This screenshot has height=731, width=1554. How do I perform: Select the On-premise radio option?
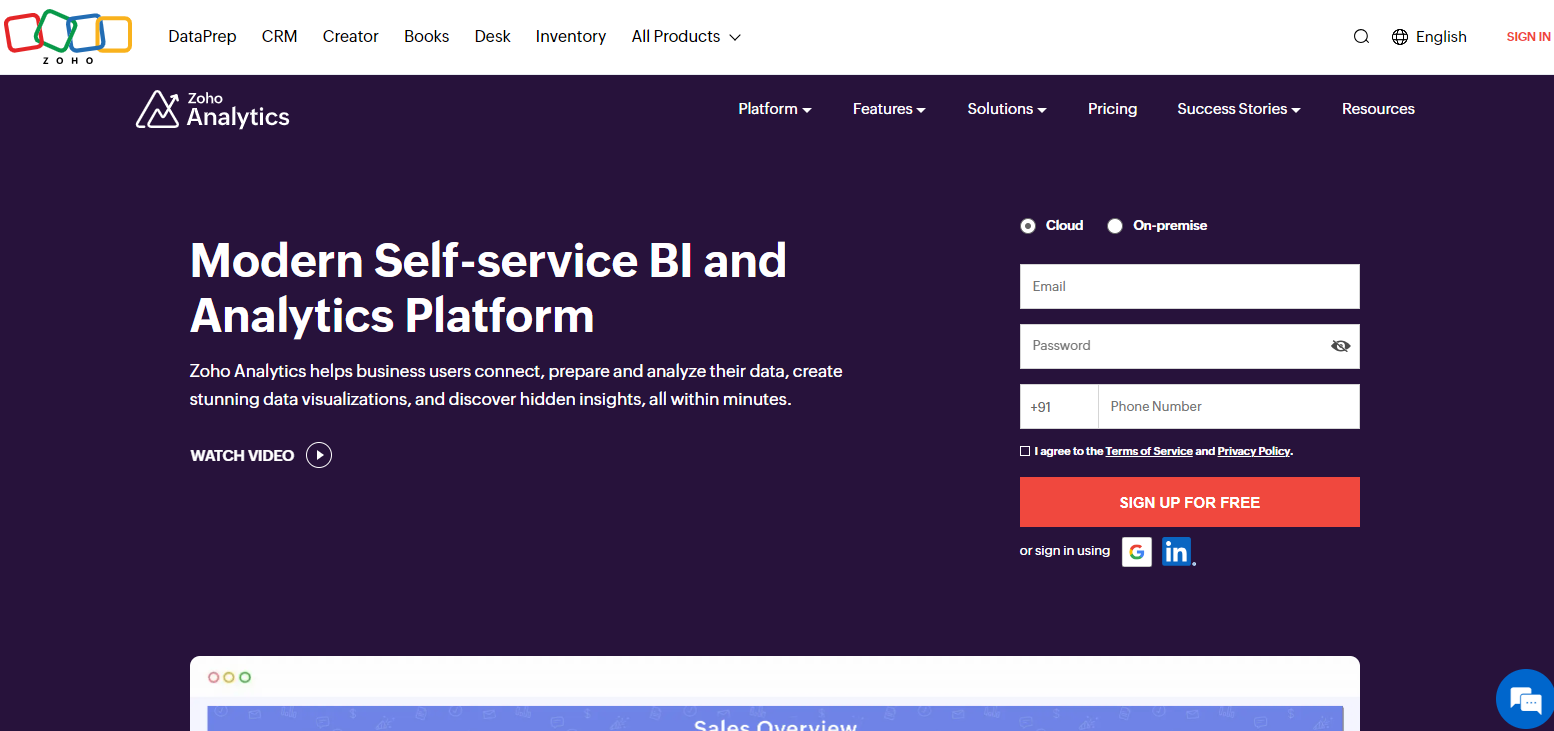[x=1115, y=226]
